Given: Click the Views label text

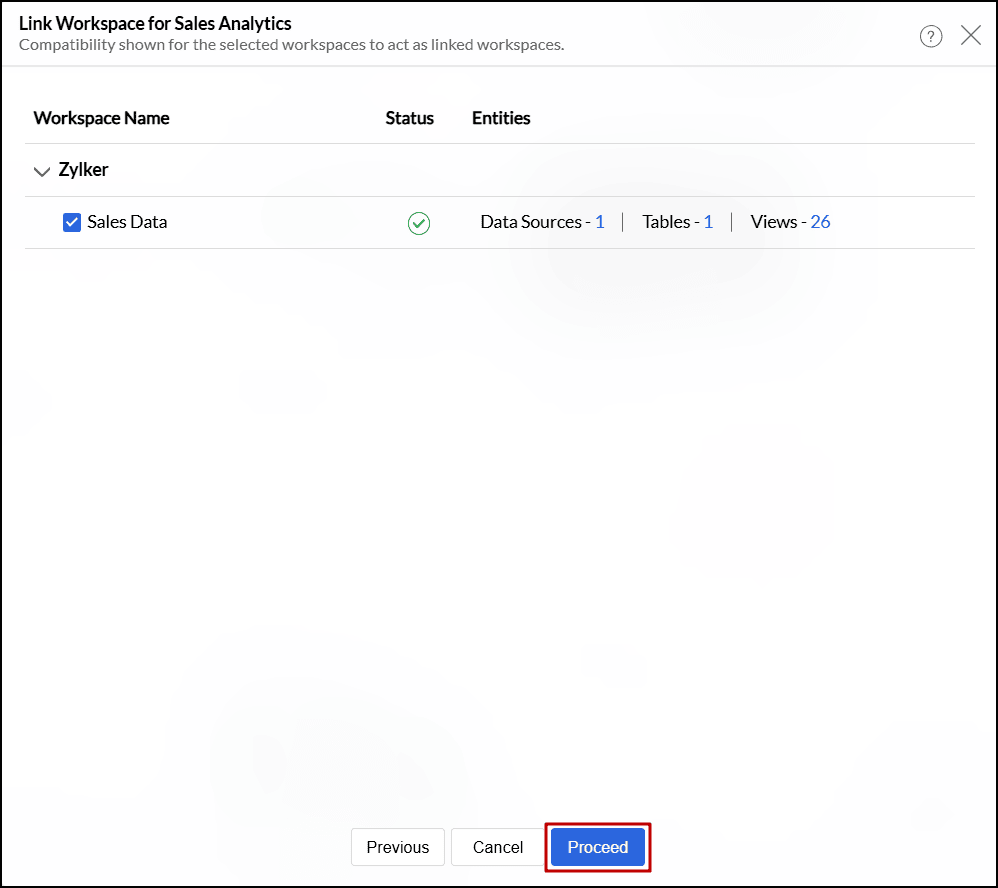Looking at the screenshot, I should pyautogui.click(x=773, y=222).
